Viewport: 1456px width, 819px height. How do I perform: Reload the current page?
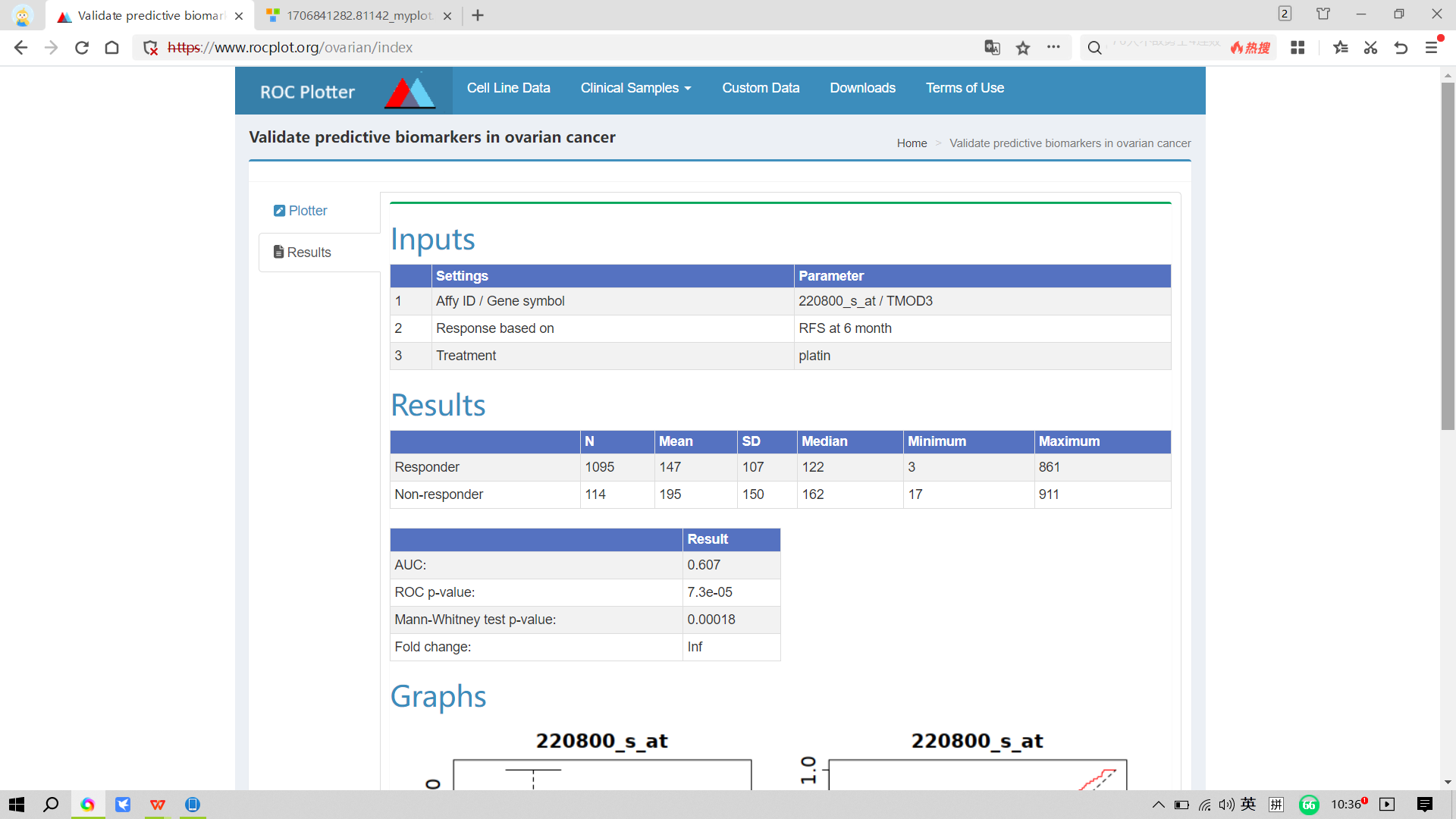(82, 48)
